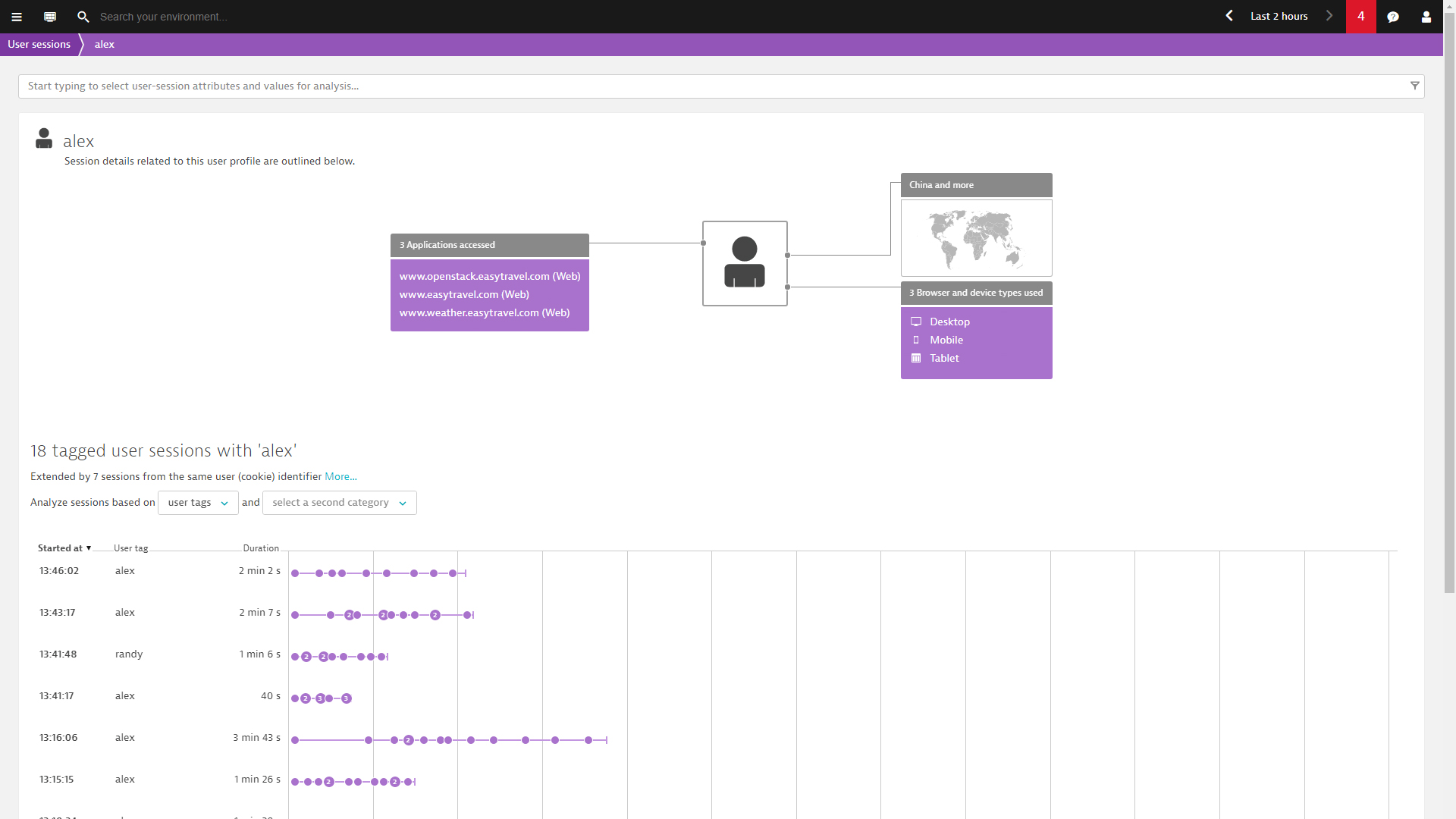Click the 3 min 43 s duration
The width and height of the screenshot is (1456, 819).
click(256, 737)
